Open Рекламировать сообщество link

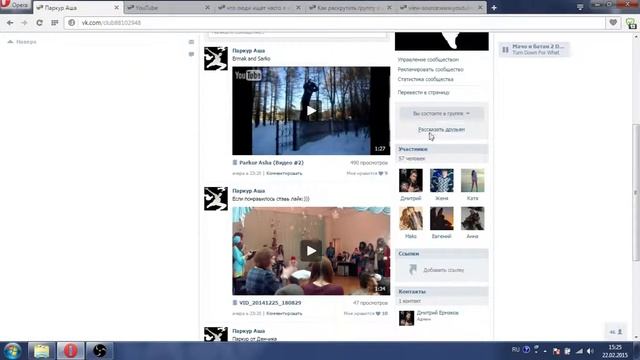[431, 69]
